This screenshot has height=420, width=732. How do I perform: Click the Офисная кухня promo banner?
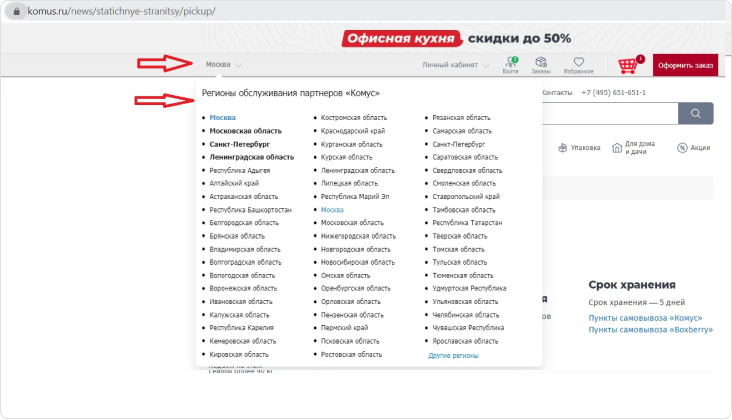(457, 39)
